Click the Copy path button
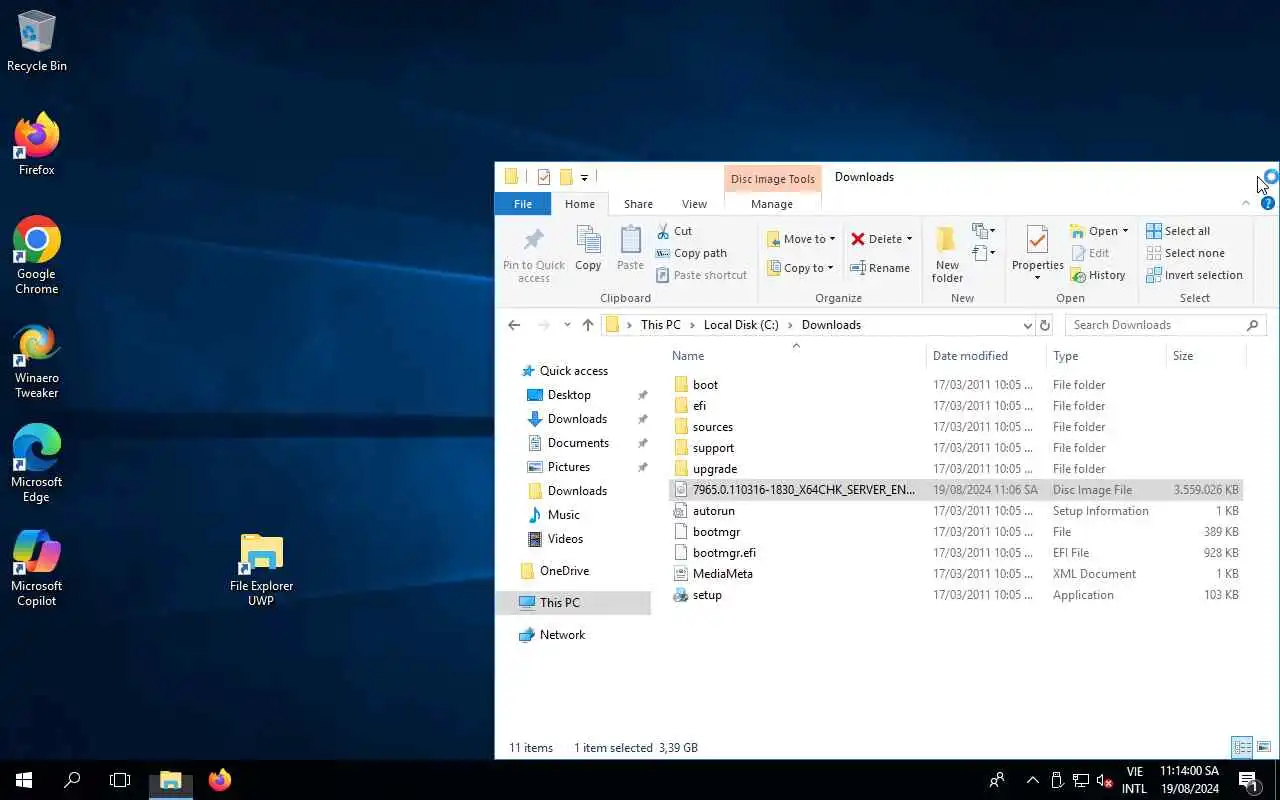The image size is (1280, 800). coord(691,253)
